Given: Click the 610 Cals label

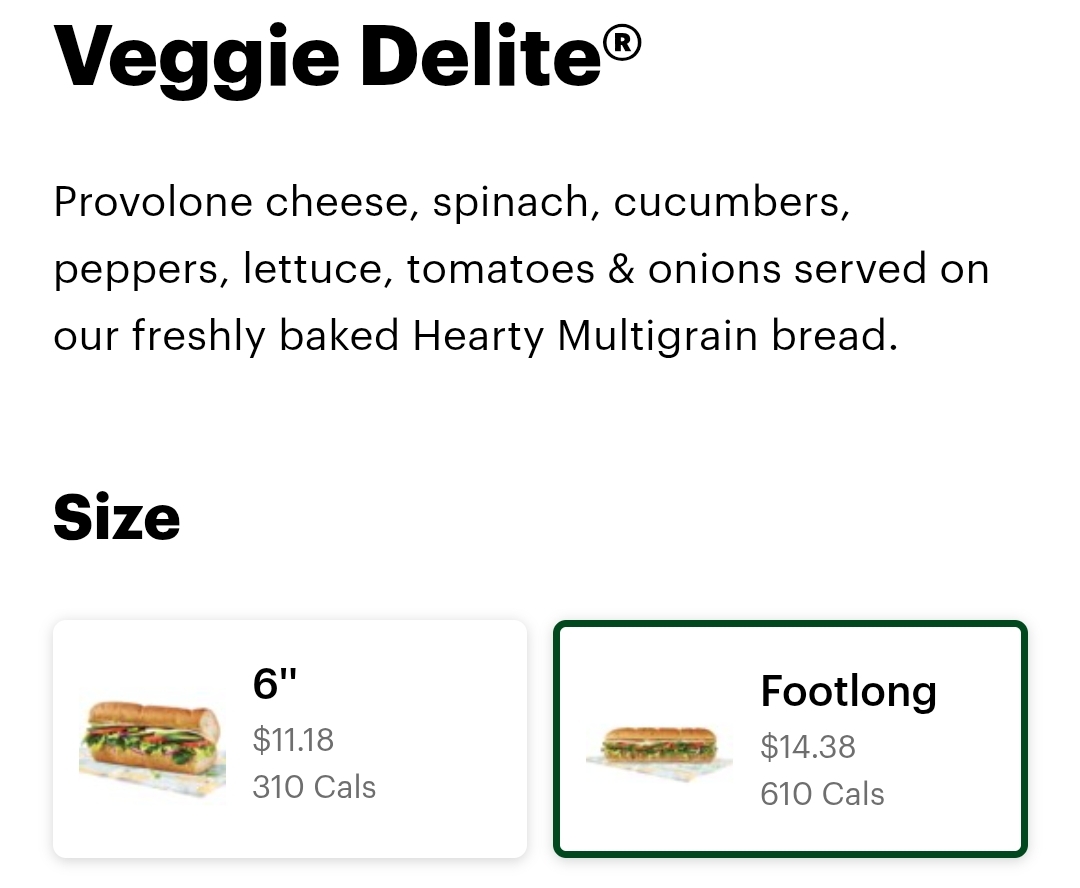Looking at the screenshot, I should 822,794.
